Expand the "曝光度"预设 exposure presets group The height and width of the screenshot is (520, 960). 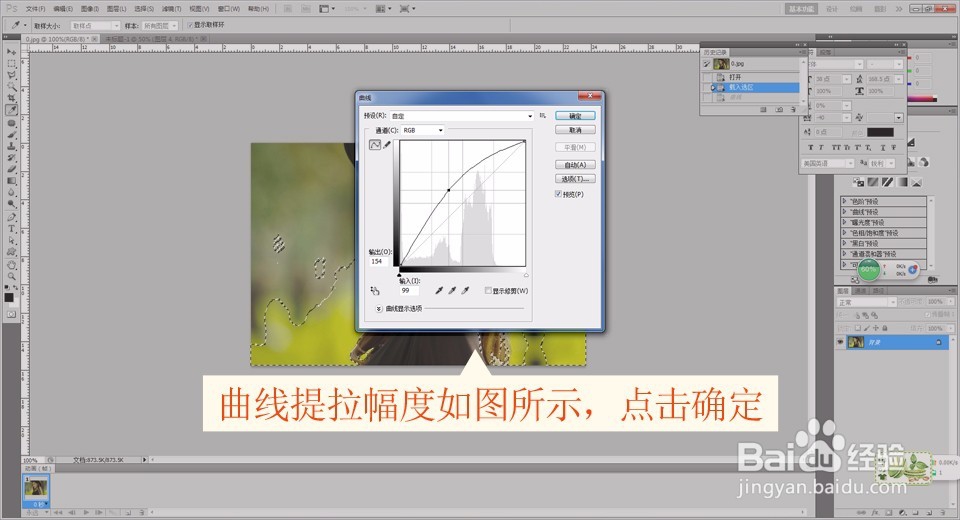pos(844,222)
